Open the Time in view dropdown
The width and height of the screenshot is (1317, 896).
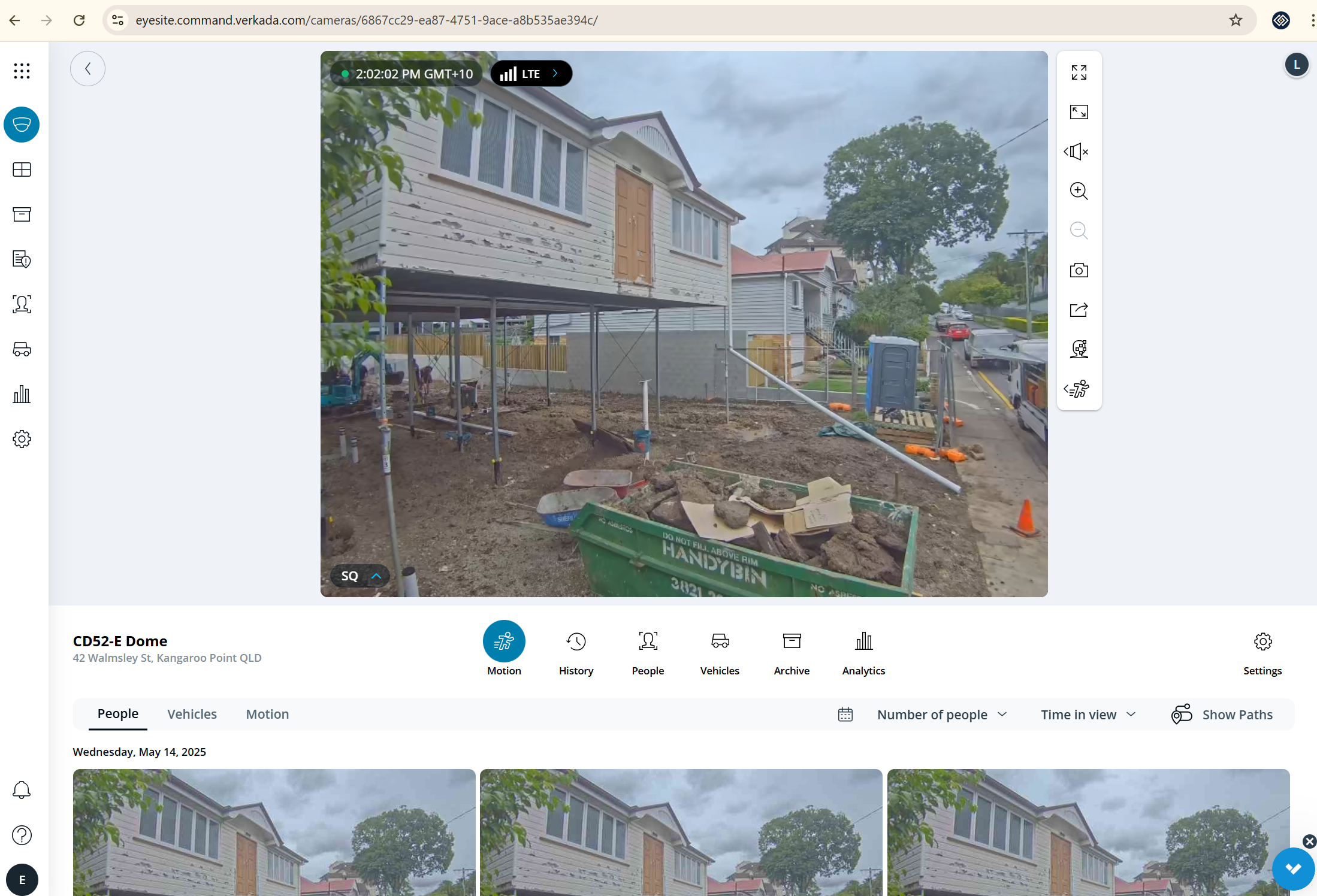point(1088,715)
